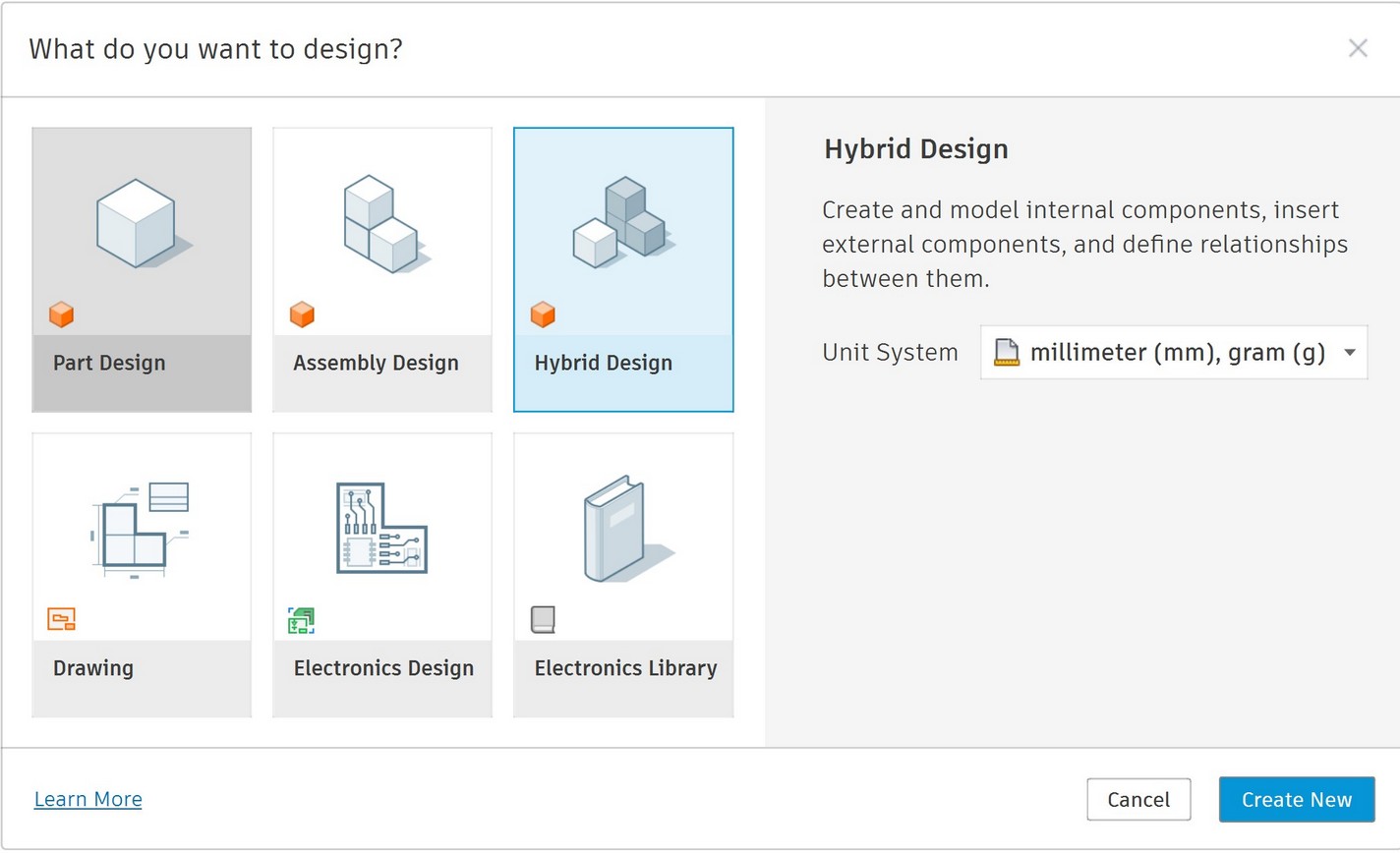Pick the Hybrid Design cubes illustration
The height and width of the screenshot is (853, 1400).
pos(620,223)
